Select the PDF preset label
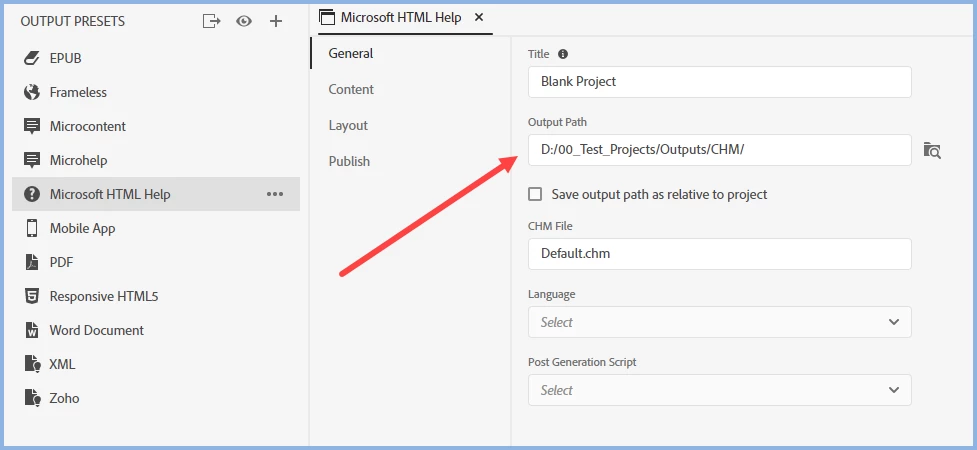This screenshot has width=977, height=450. tap(61, 262)
